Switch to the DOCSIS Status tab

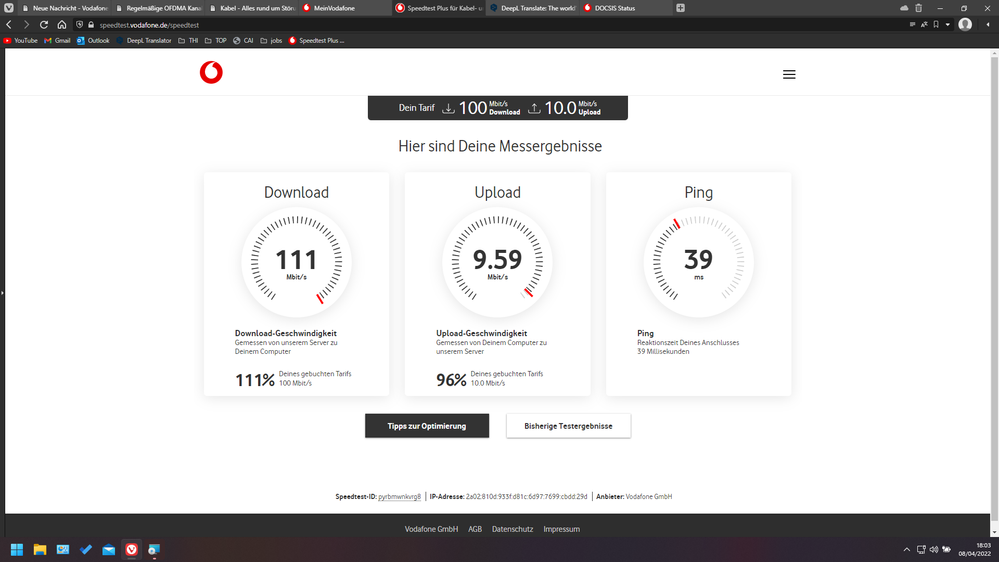click(626, 8)
